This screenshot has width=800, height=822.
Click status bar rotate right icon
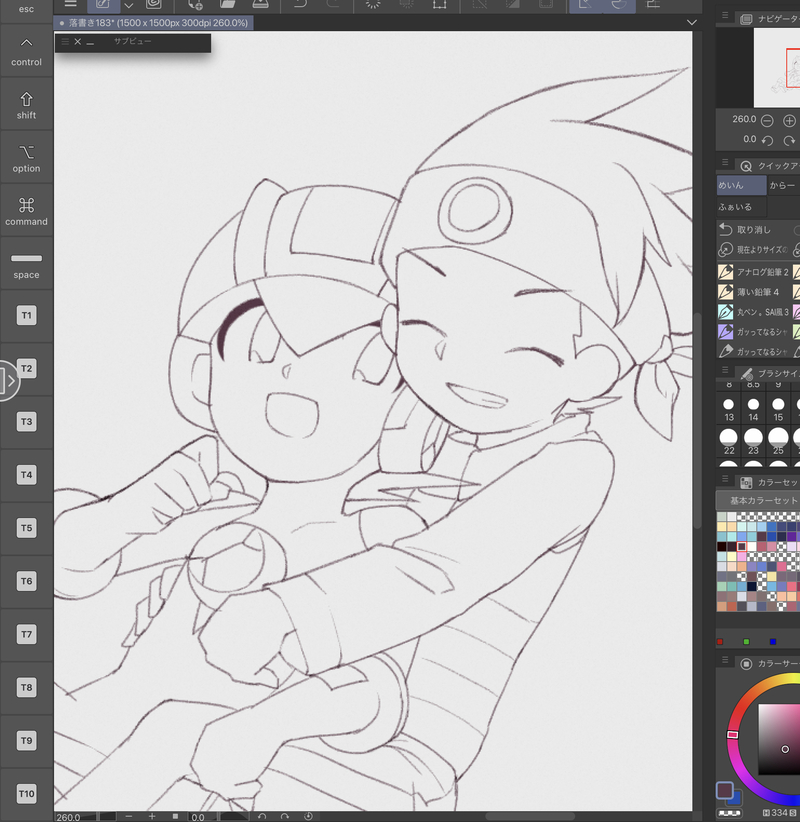[285, 816]
